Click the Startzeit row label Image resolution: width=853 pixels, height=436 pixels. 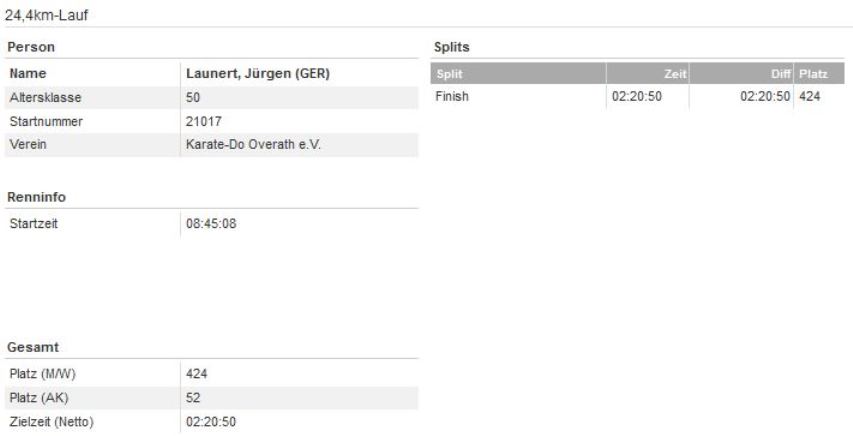[34, 224]
